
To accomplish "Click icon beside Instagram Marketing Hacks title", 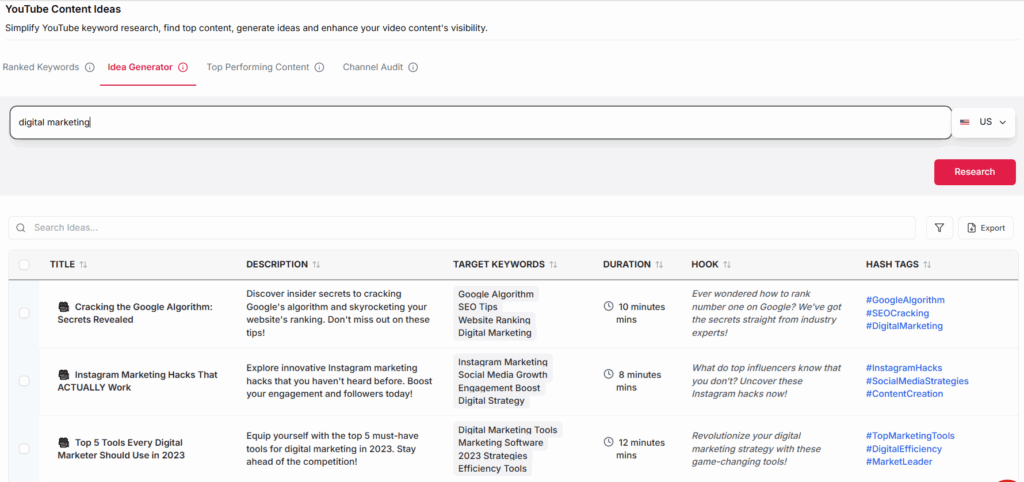I will tap(63, 375).
